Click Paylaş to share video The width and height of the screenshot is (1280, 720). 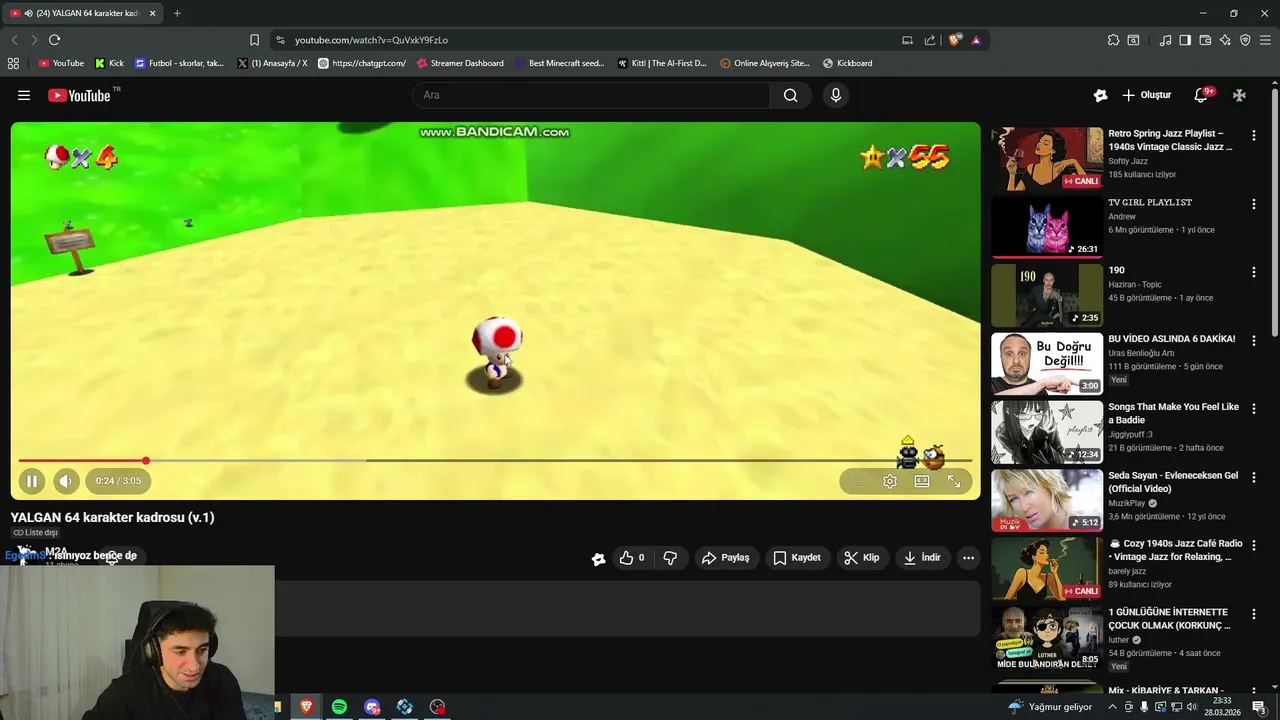pyautogui.click(x=726, y=558)
